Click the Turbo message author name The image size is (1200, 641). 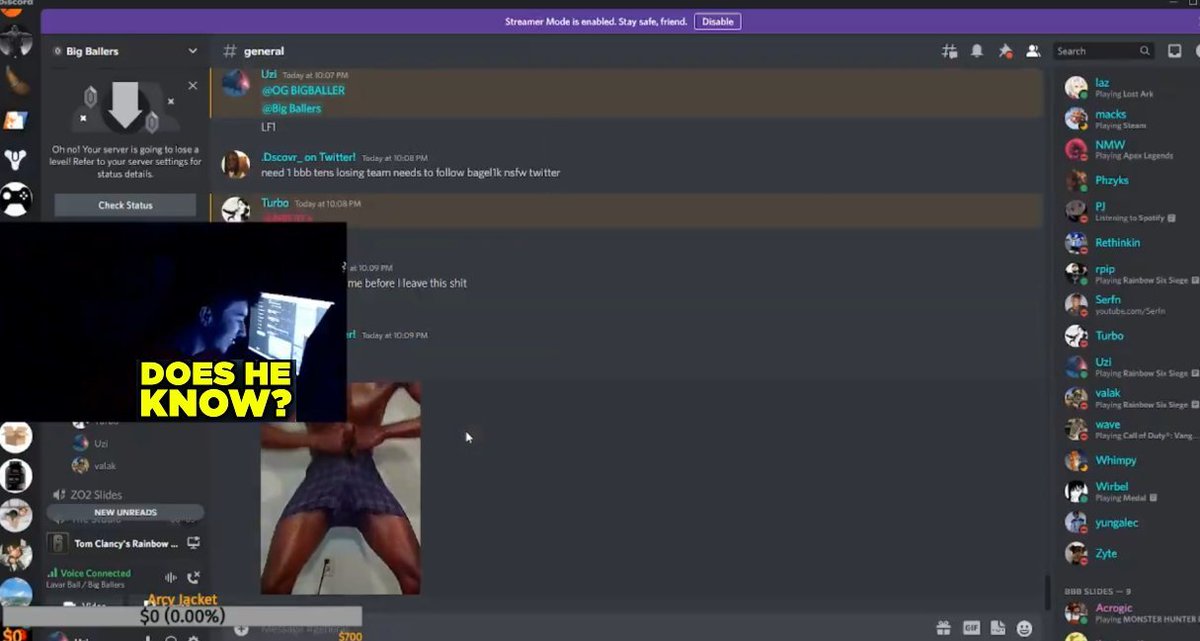click(275, 203)
